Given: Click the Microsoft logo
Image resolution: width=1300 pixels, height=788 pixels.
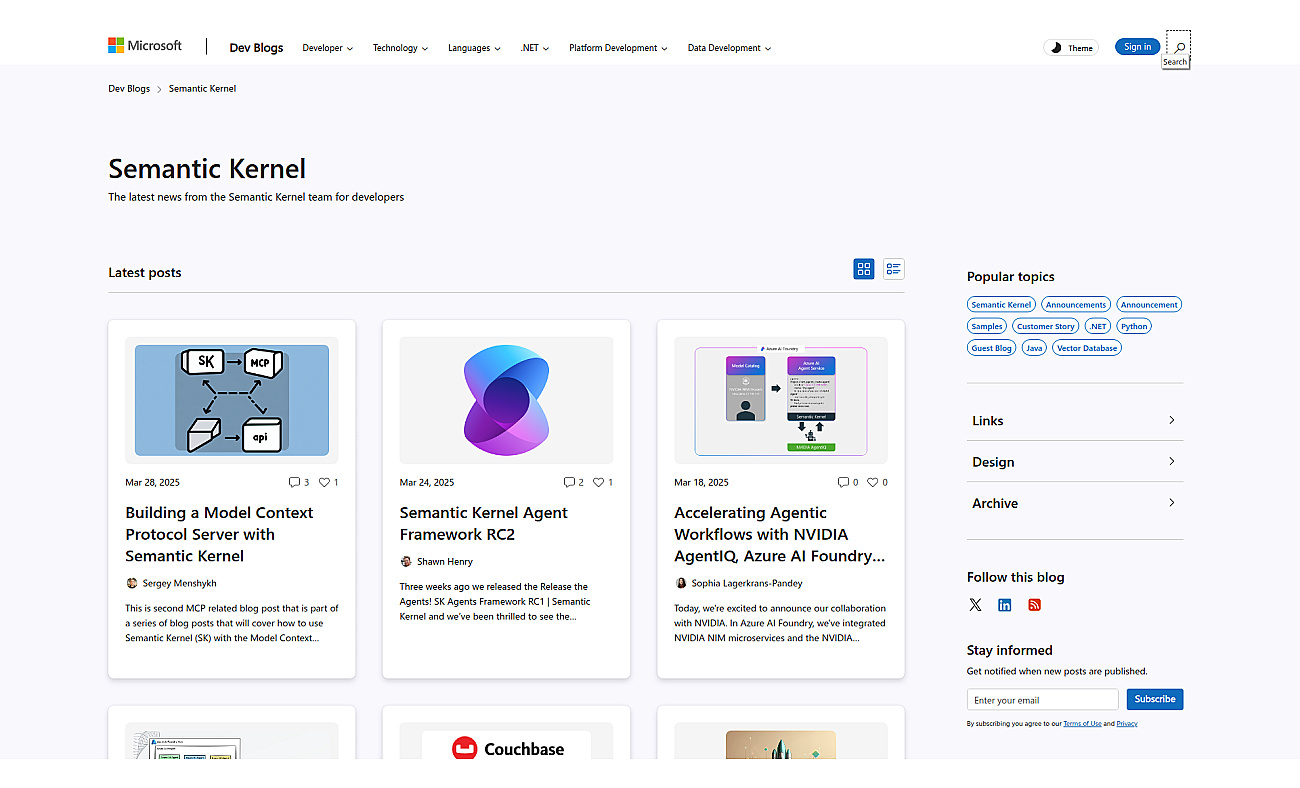Looking at the screenshot, I should coord(145,46).
